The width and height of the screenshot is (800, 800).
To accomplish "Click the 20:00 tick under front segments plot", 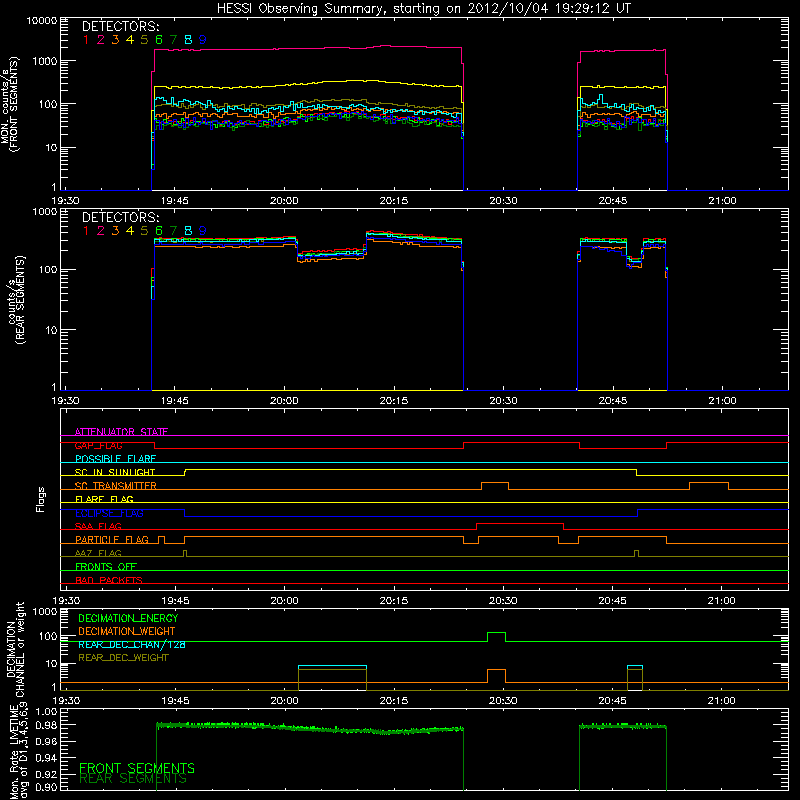I will point(284,201).
